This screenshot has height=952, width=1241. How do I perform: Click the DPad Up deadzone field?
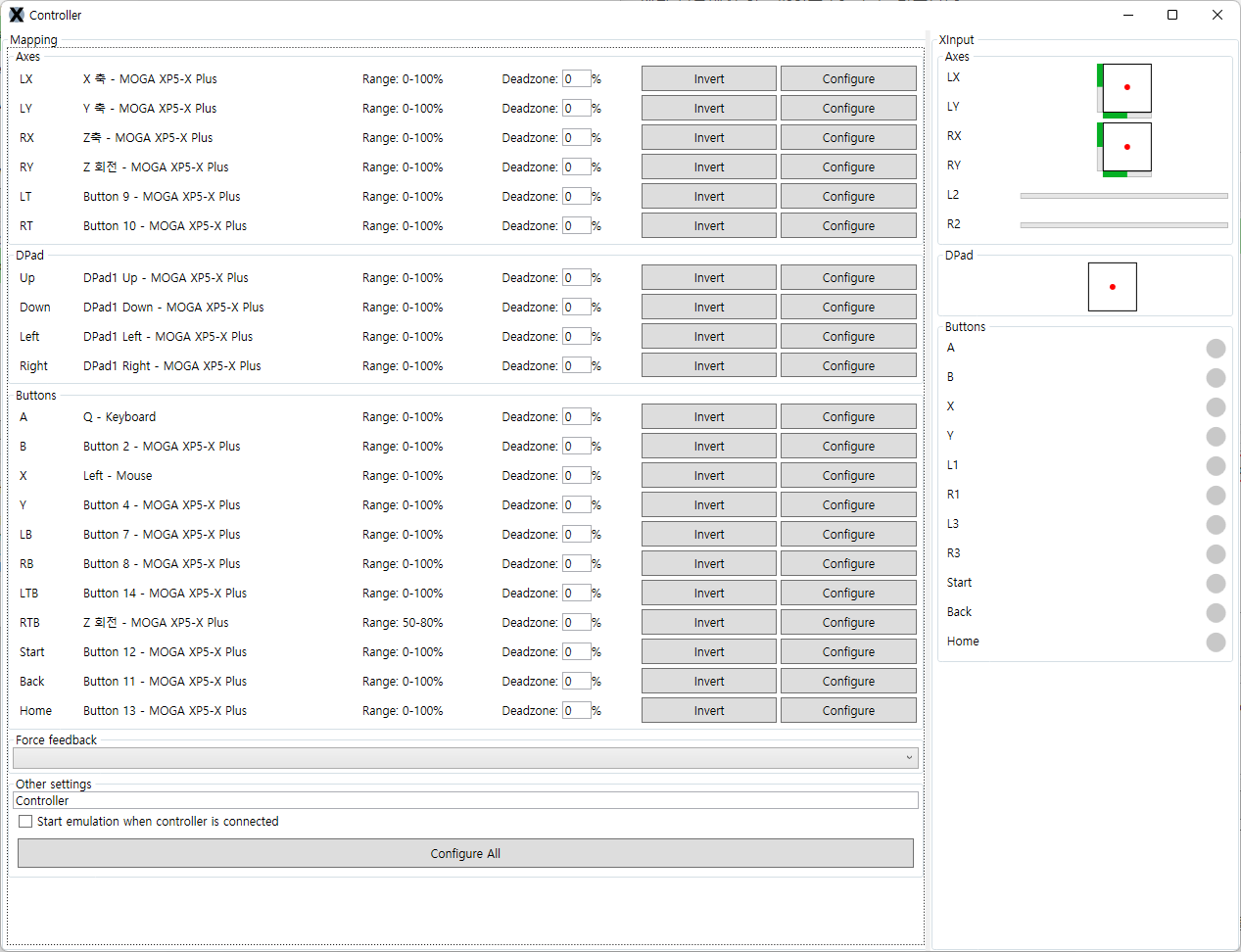(x=576, y=277)
